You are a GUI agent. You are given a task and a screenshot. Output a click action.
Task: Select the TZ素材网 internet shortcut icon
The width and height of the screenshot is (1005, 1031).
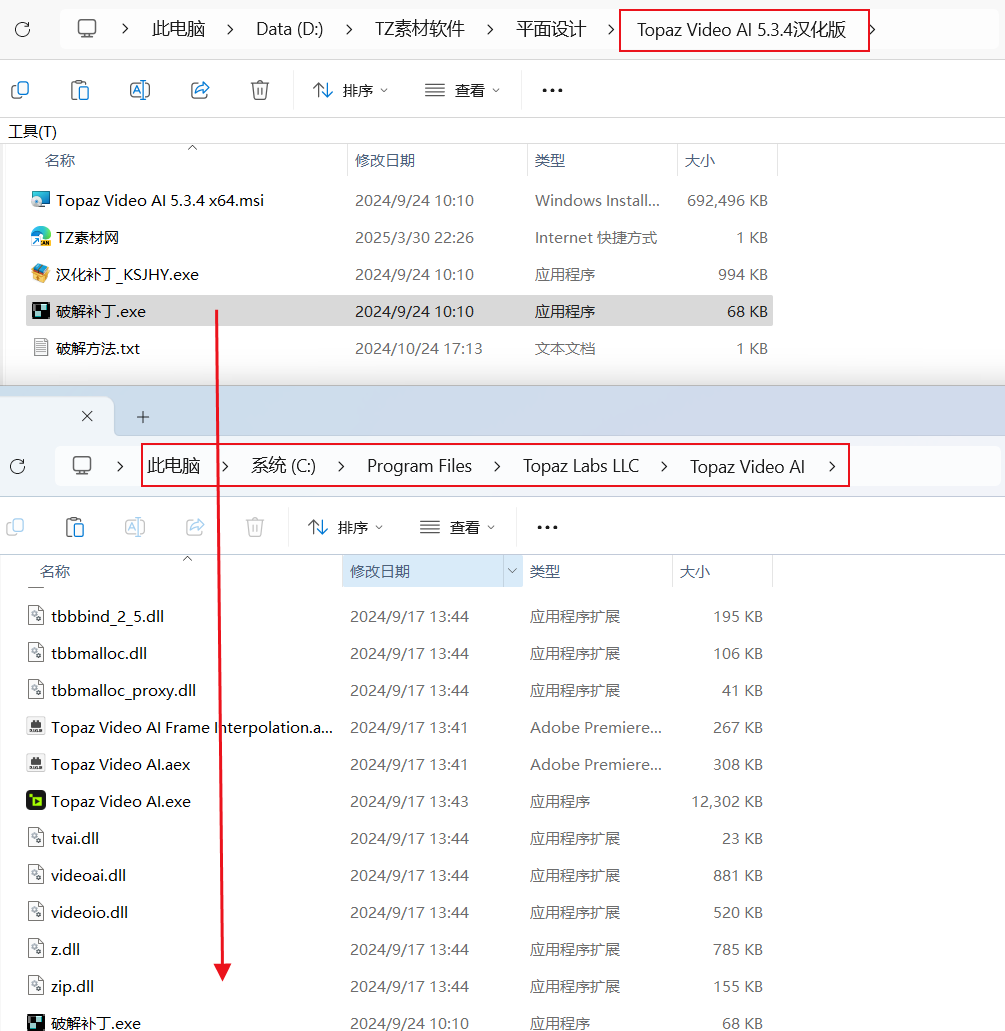point(40,237)
